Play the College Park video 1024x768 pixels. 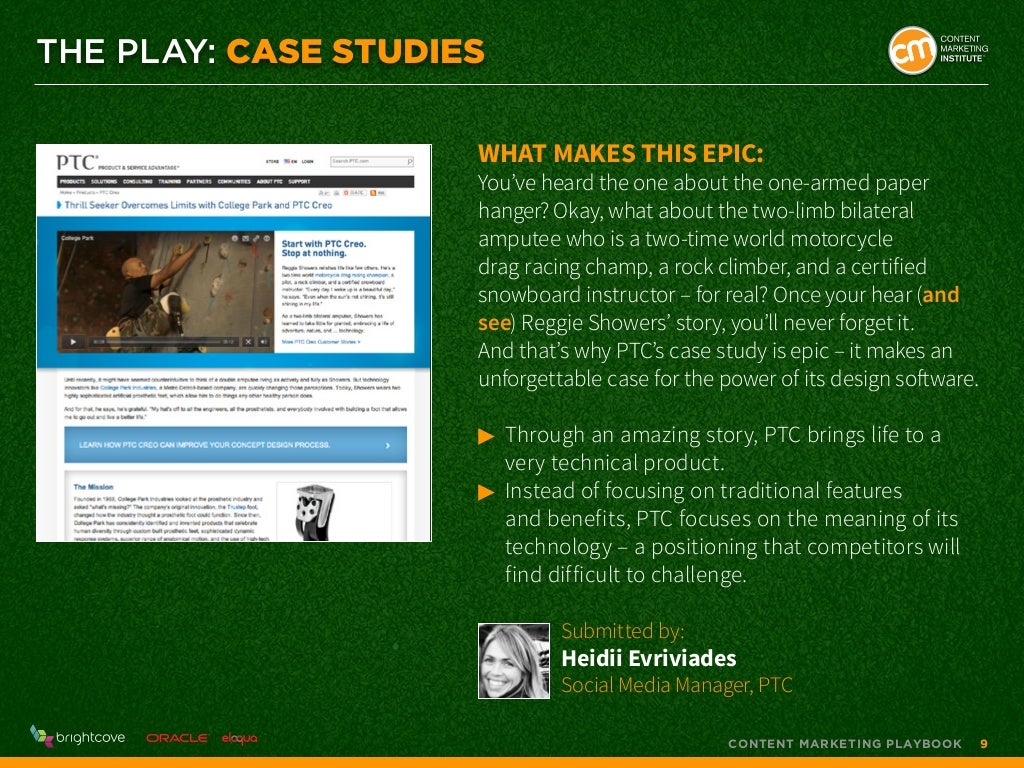(x=73, y=342)
